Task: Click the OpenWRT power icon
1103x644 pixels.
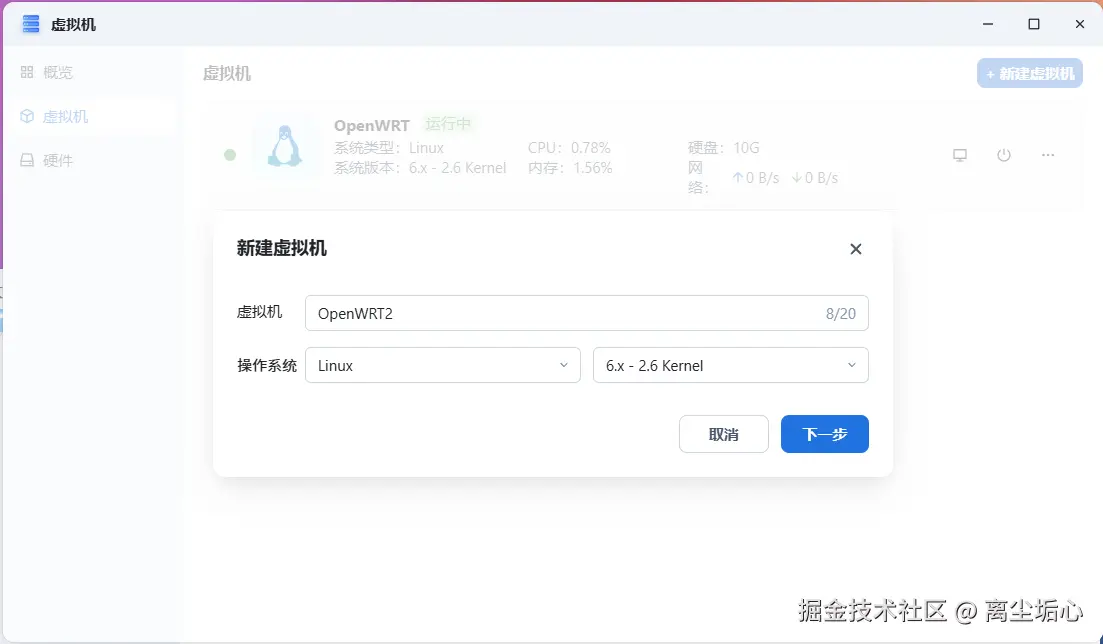Action: click(x=1004, y=155)
